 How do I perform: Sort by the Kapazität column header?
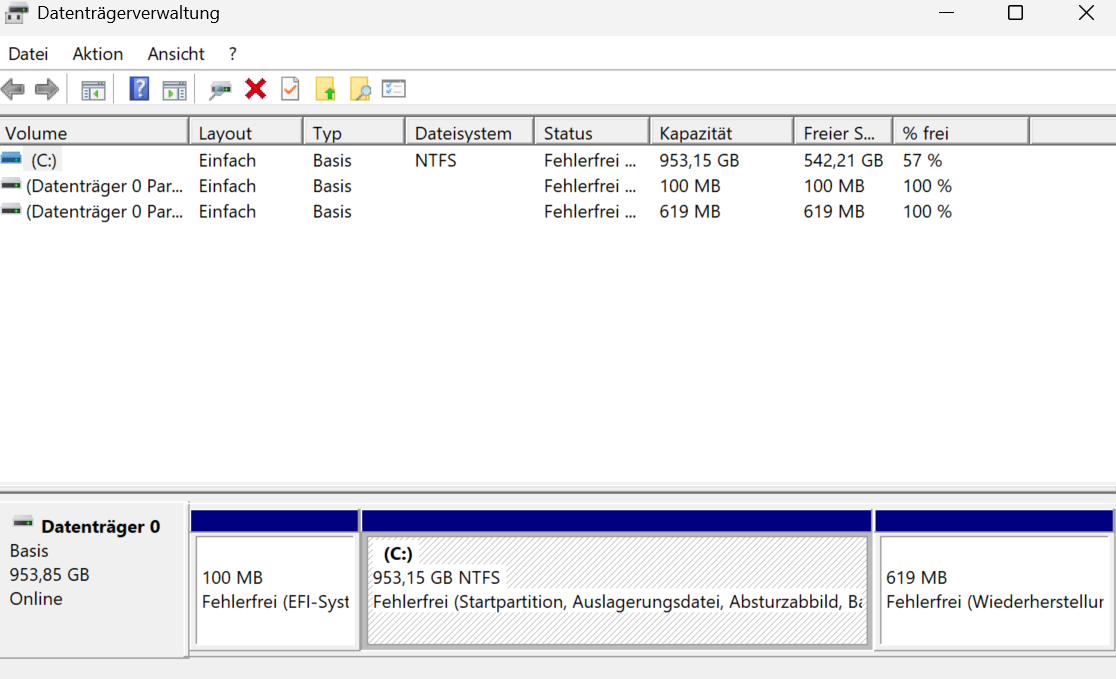[x=722, y=132]
